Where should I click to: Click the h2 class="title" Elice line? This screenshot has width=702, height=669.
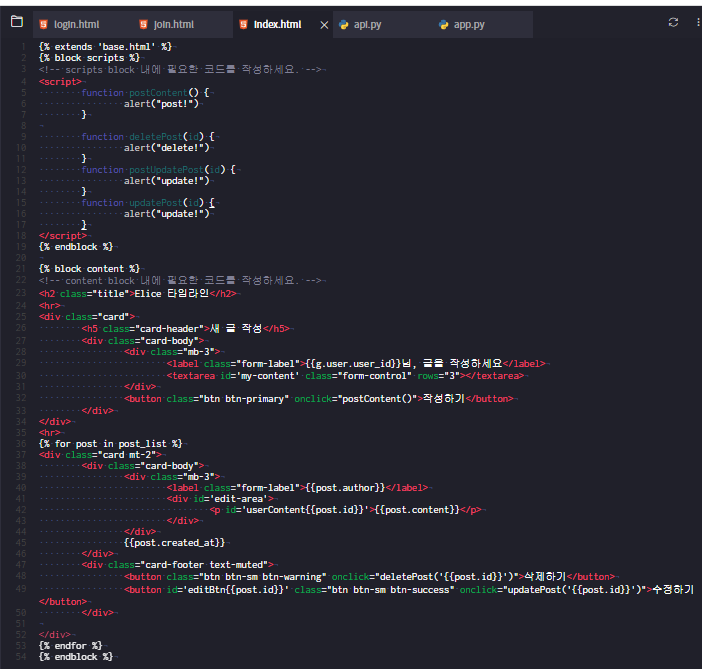click(x=137, y=293)
